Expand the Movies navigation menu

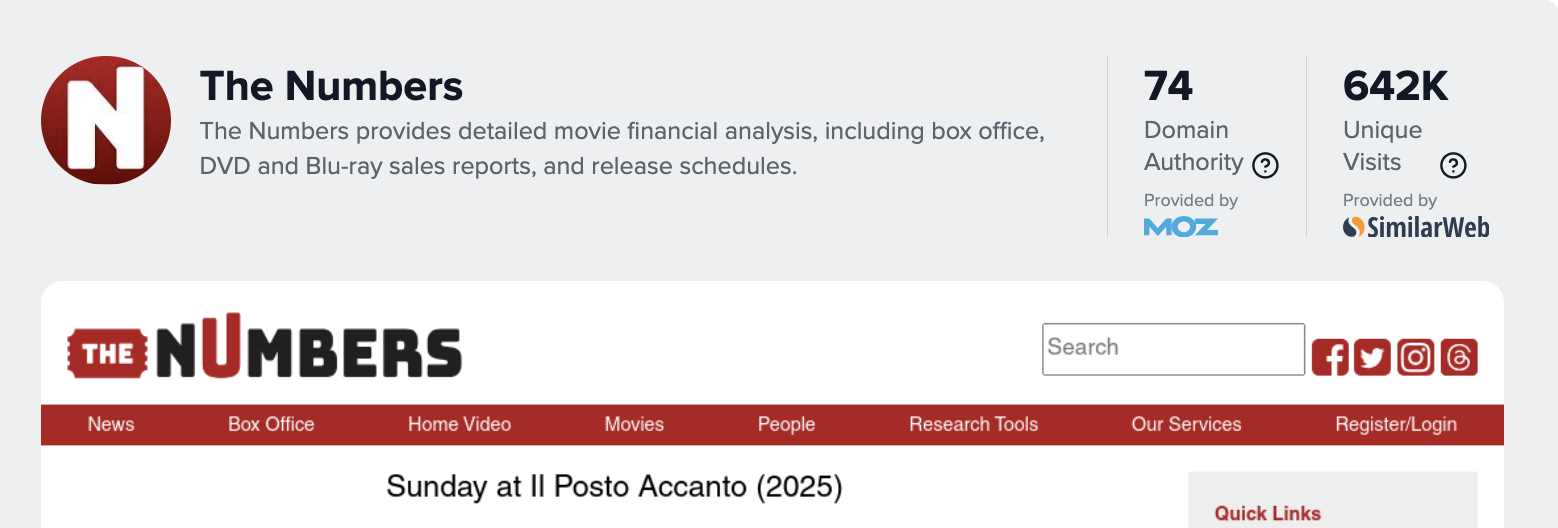634,424
